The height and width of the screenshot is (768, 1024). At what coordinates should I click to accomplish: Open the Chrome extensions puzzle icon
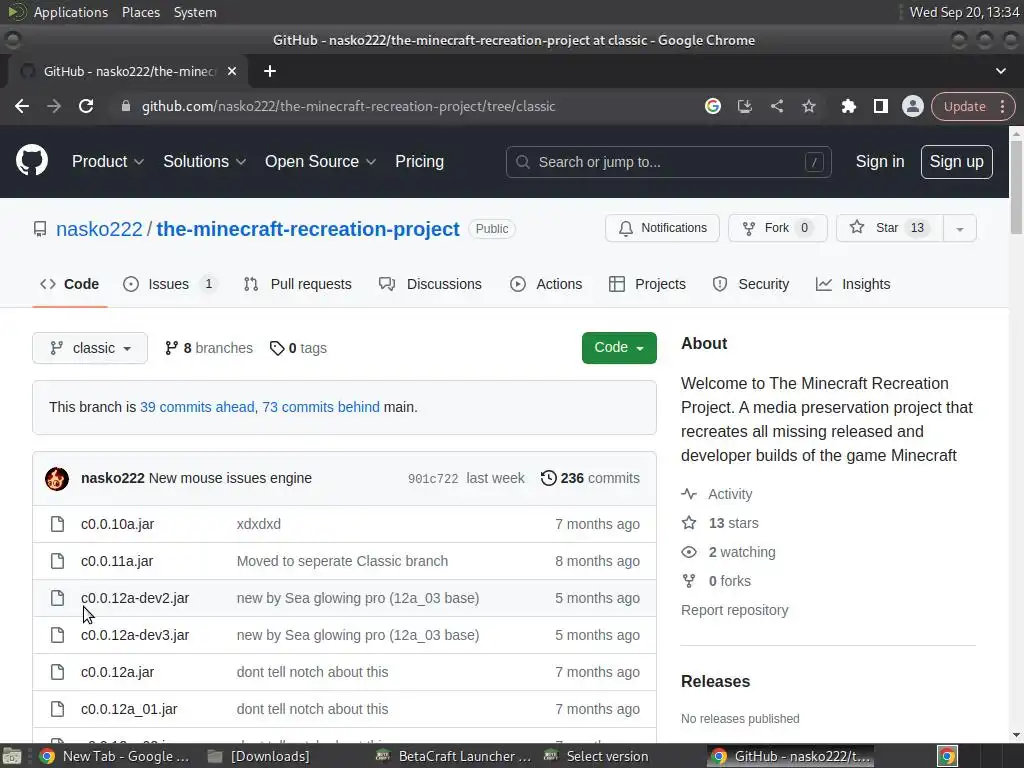tap(848, 106)
